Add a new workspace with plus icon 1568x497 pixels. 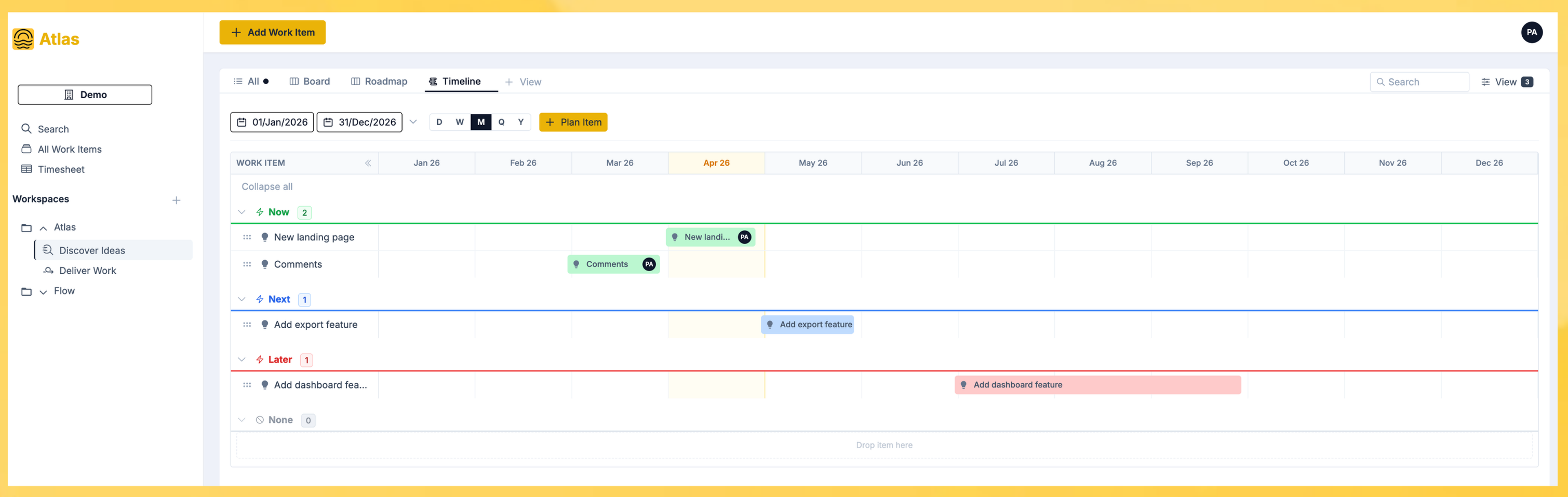coord(176,200)
